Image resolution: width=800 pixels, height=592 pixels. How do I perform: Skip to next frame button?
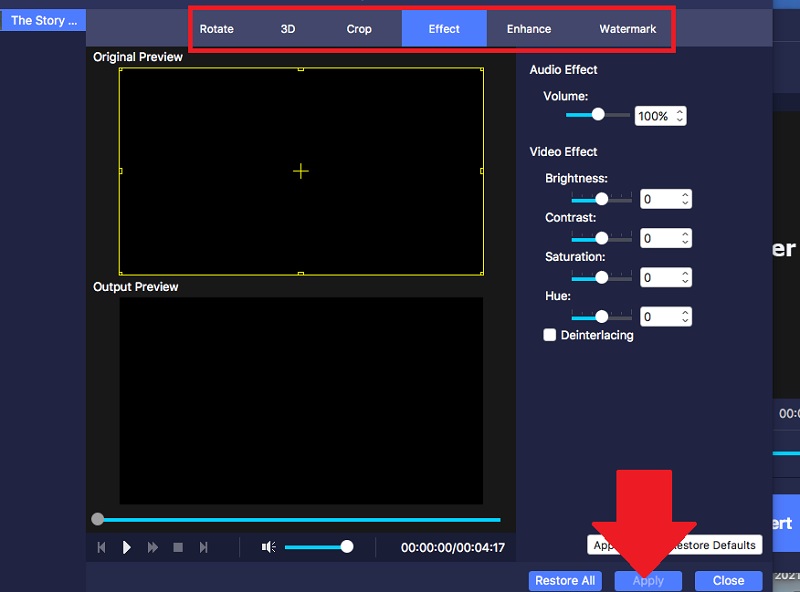click(x=204, y=548)
